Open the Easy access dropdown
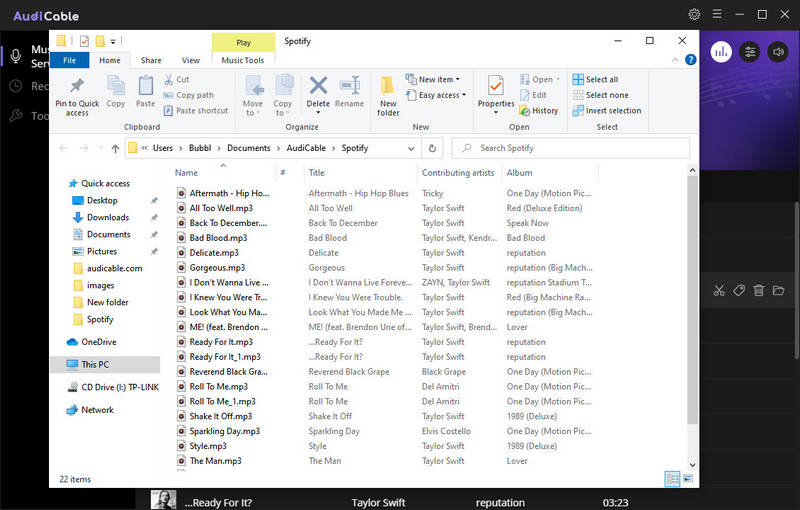Viewport: 800px width, 510px height. [x=464, y=95]
